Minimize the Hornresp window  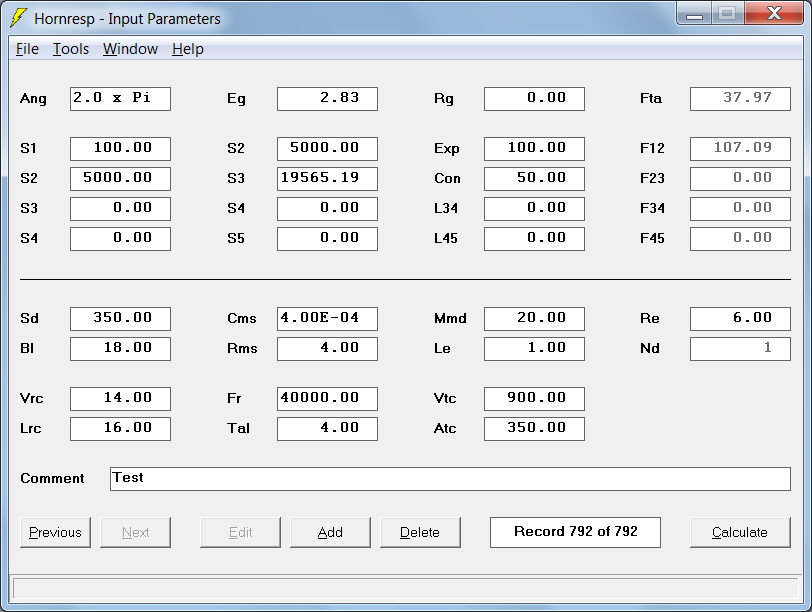694,14
